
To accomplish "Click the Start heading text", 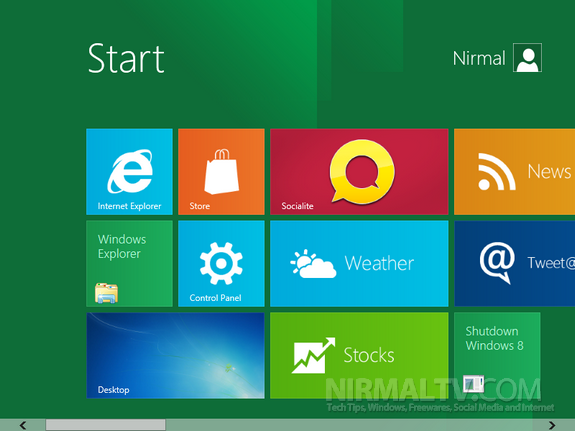I will (126, 59).
